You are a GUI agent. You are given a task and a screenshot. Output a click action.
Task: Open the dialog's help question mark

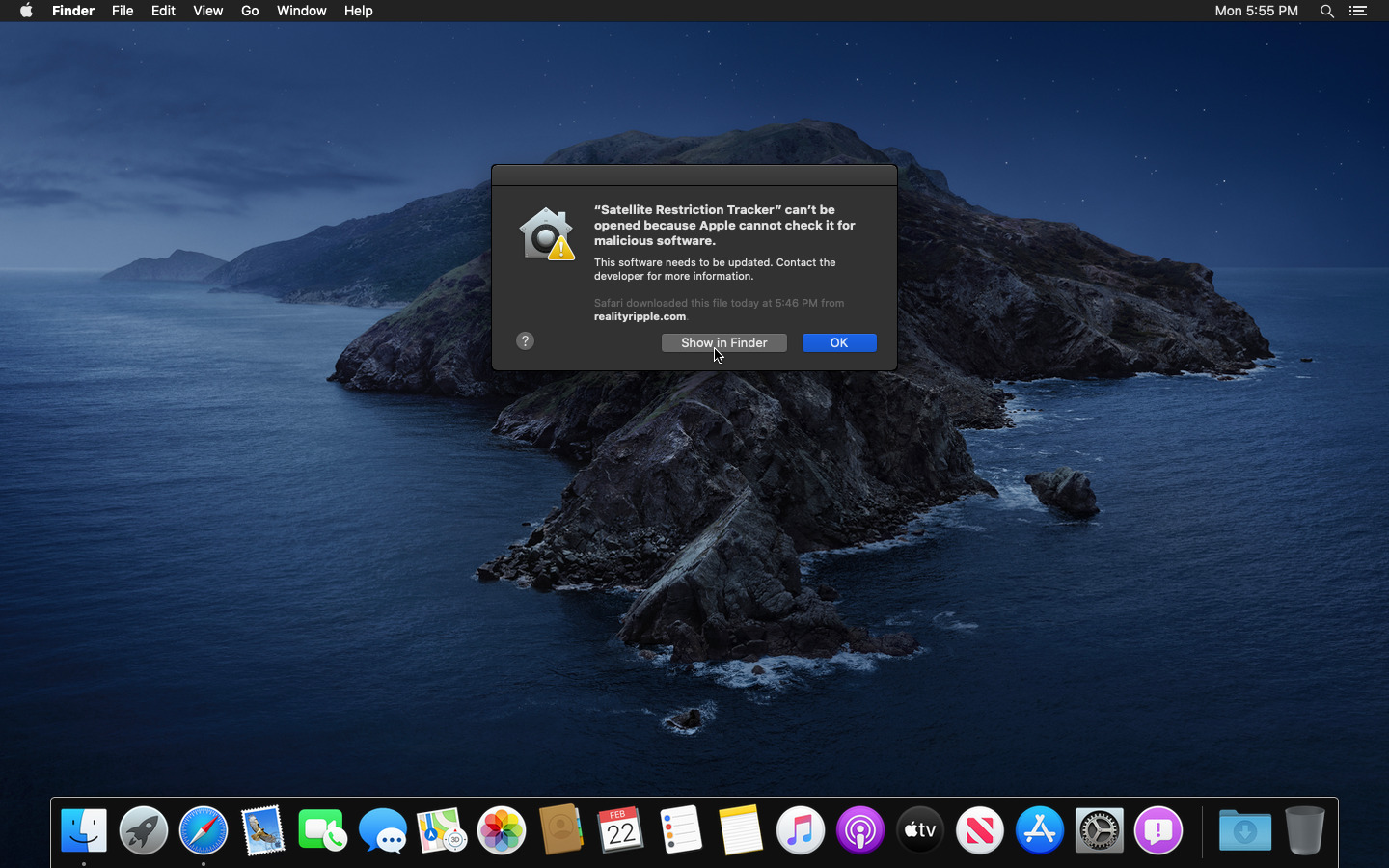pos(525,340)
